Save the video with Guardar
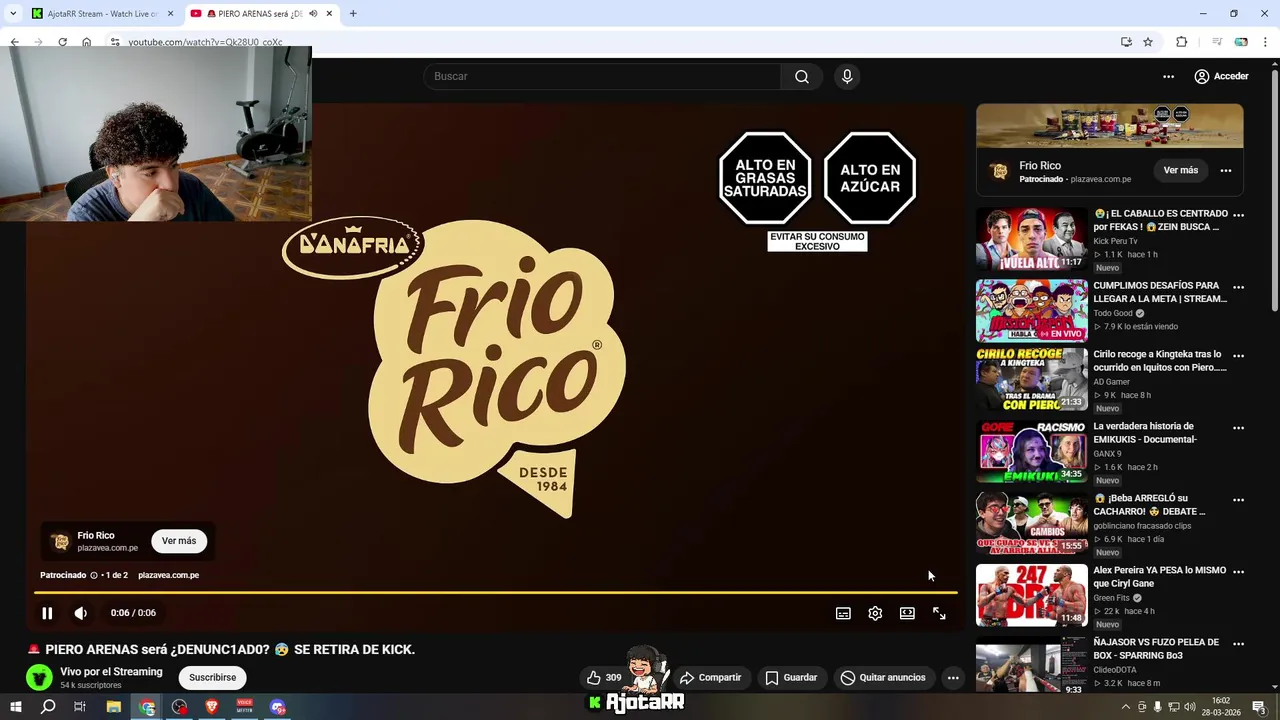The width and height of the screenshot is (1280, 720). [x=792, y=678]
